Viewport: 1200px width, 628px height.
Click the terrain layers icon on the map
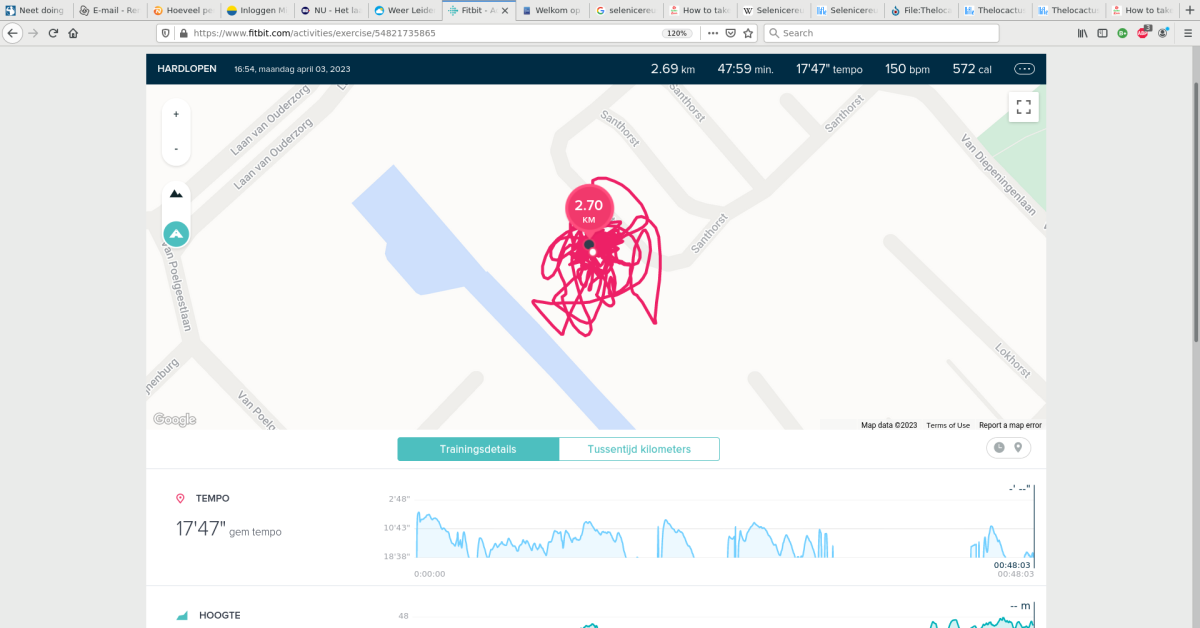coord(176,193)
